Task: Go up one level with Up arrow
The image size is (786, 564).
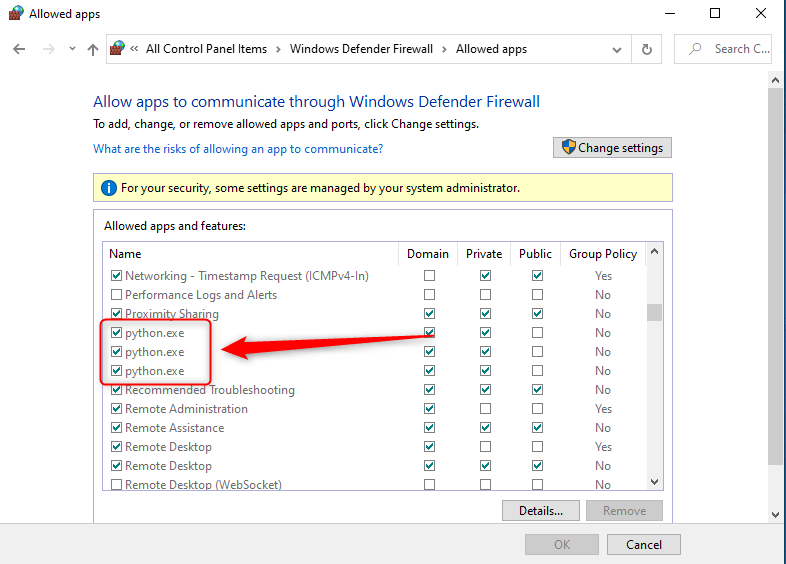Action: (93, 49)
